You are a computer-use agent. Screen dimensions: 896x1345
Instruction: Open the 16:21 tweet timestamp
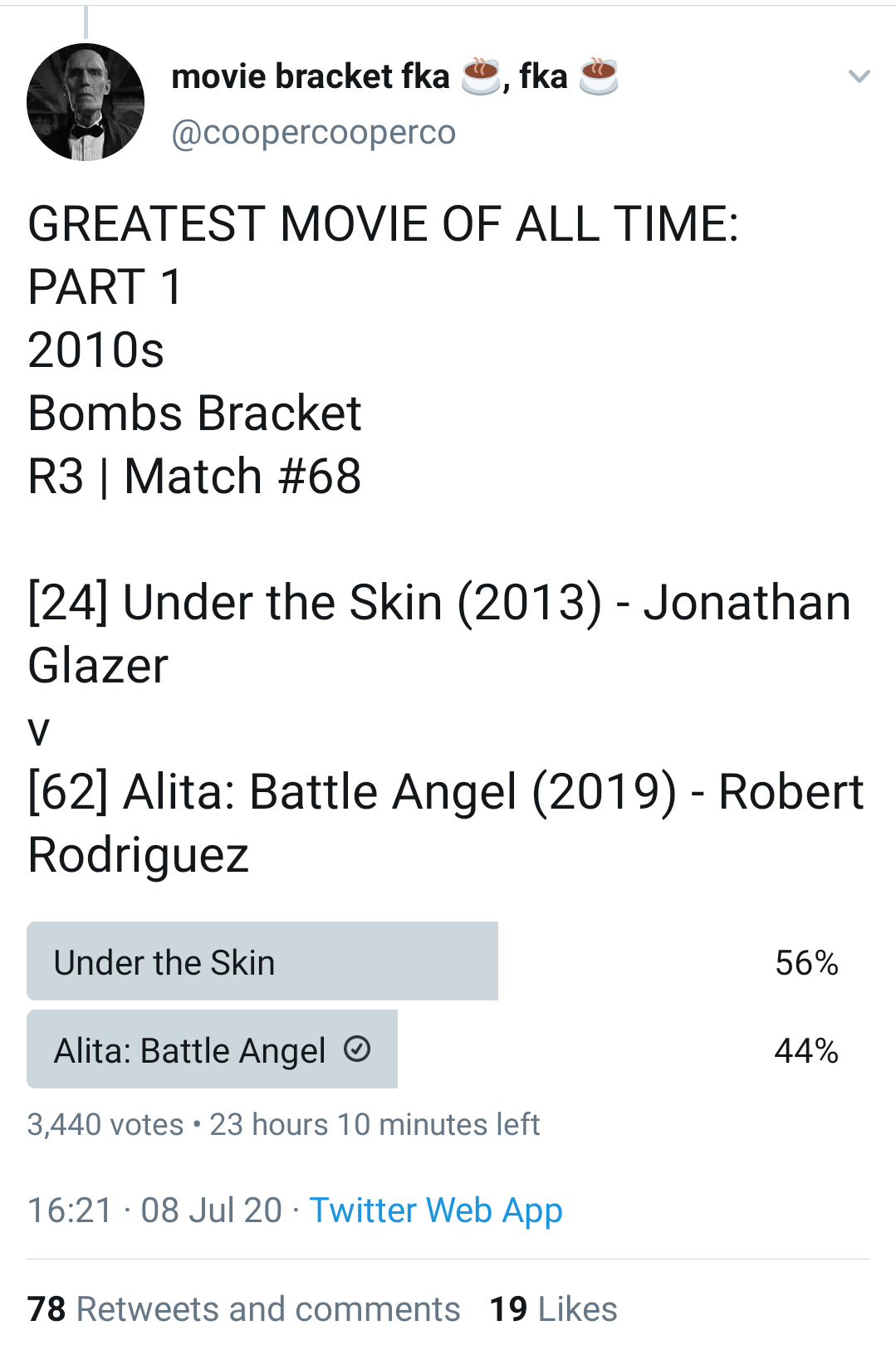[x=70, y=1210]
